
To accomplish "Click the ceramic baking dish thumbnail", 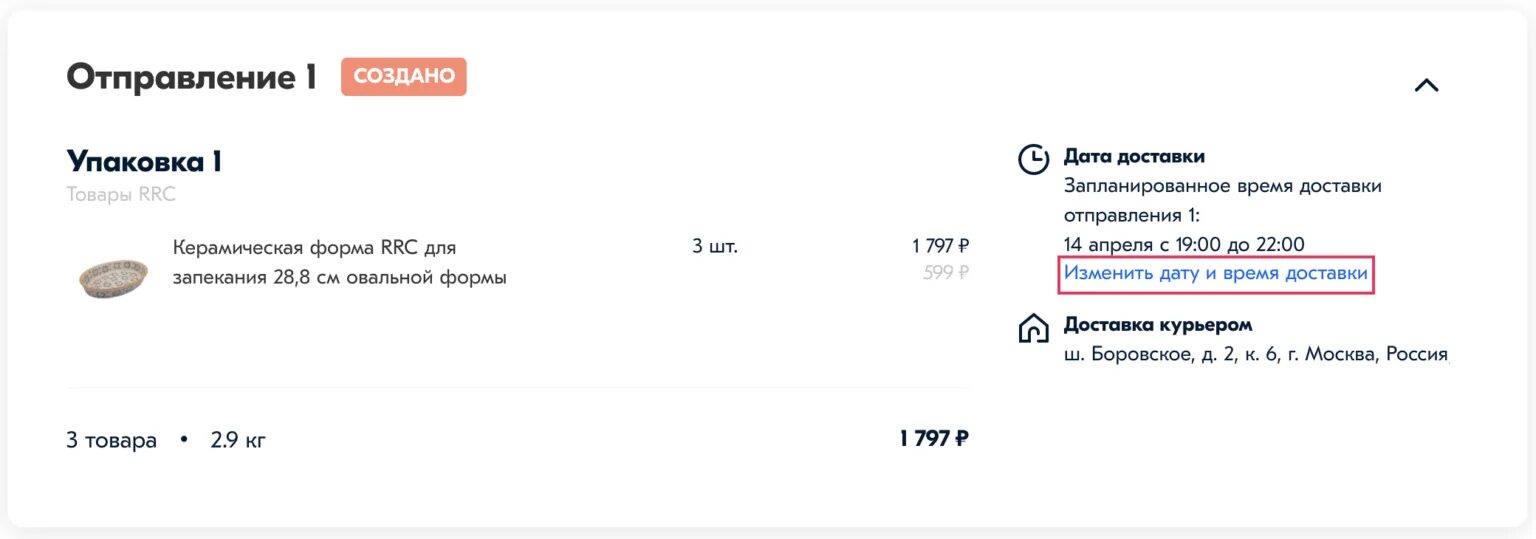I will tap(113, 277).
